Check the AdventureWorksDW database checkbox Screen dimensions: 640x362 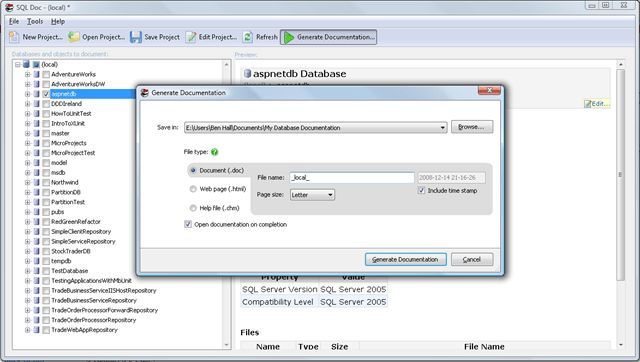tap(46, 84)
